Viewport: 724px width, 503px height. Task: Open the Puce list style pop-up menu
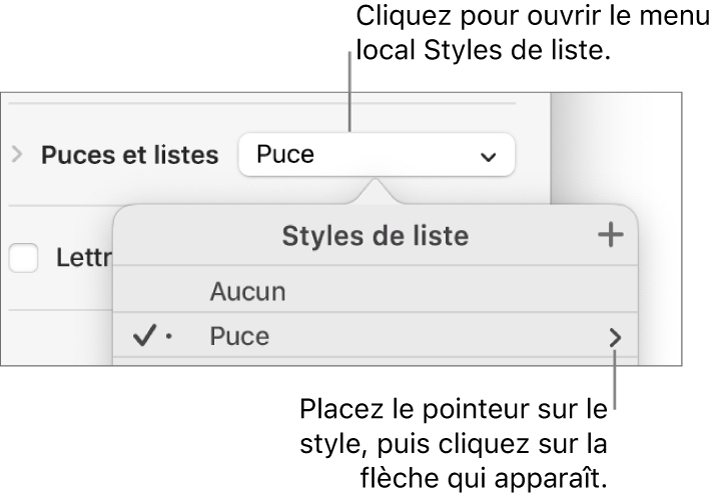click(376, 156)
